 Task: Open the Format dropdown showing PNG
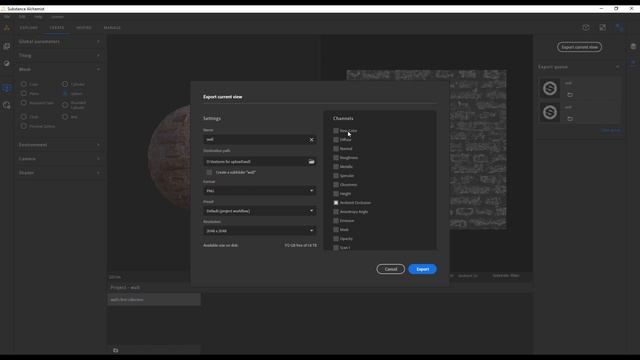[260, 191]
